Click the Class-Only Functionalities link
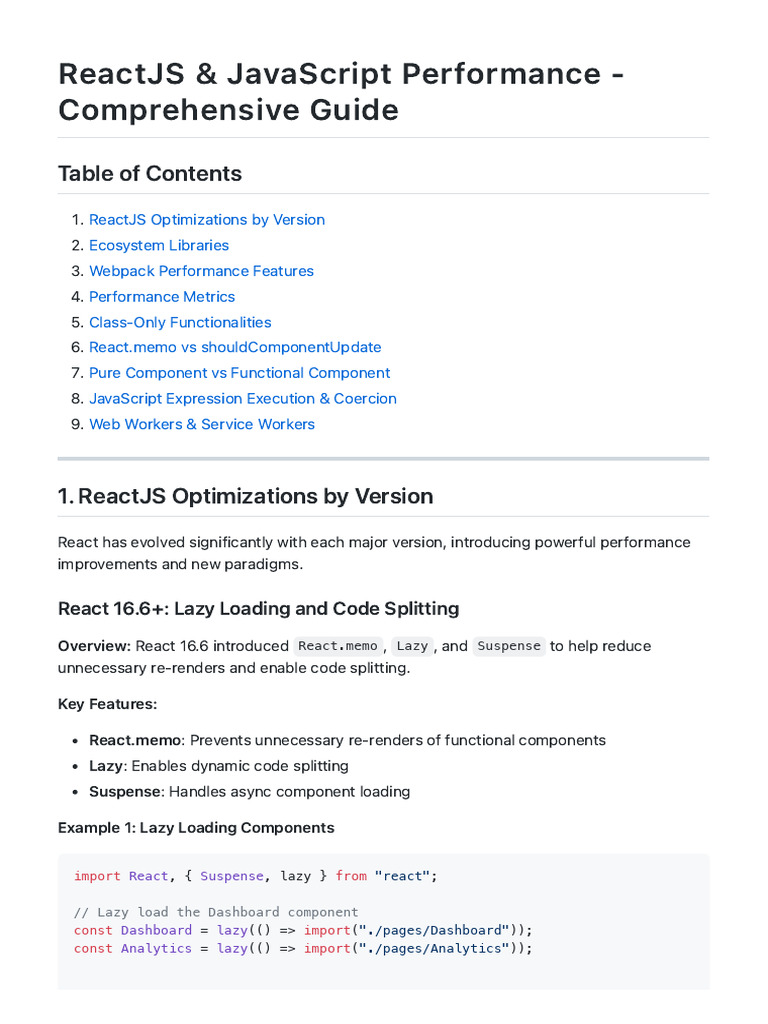 [180, 322]
